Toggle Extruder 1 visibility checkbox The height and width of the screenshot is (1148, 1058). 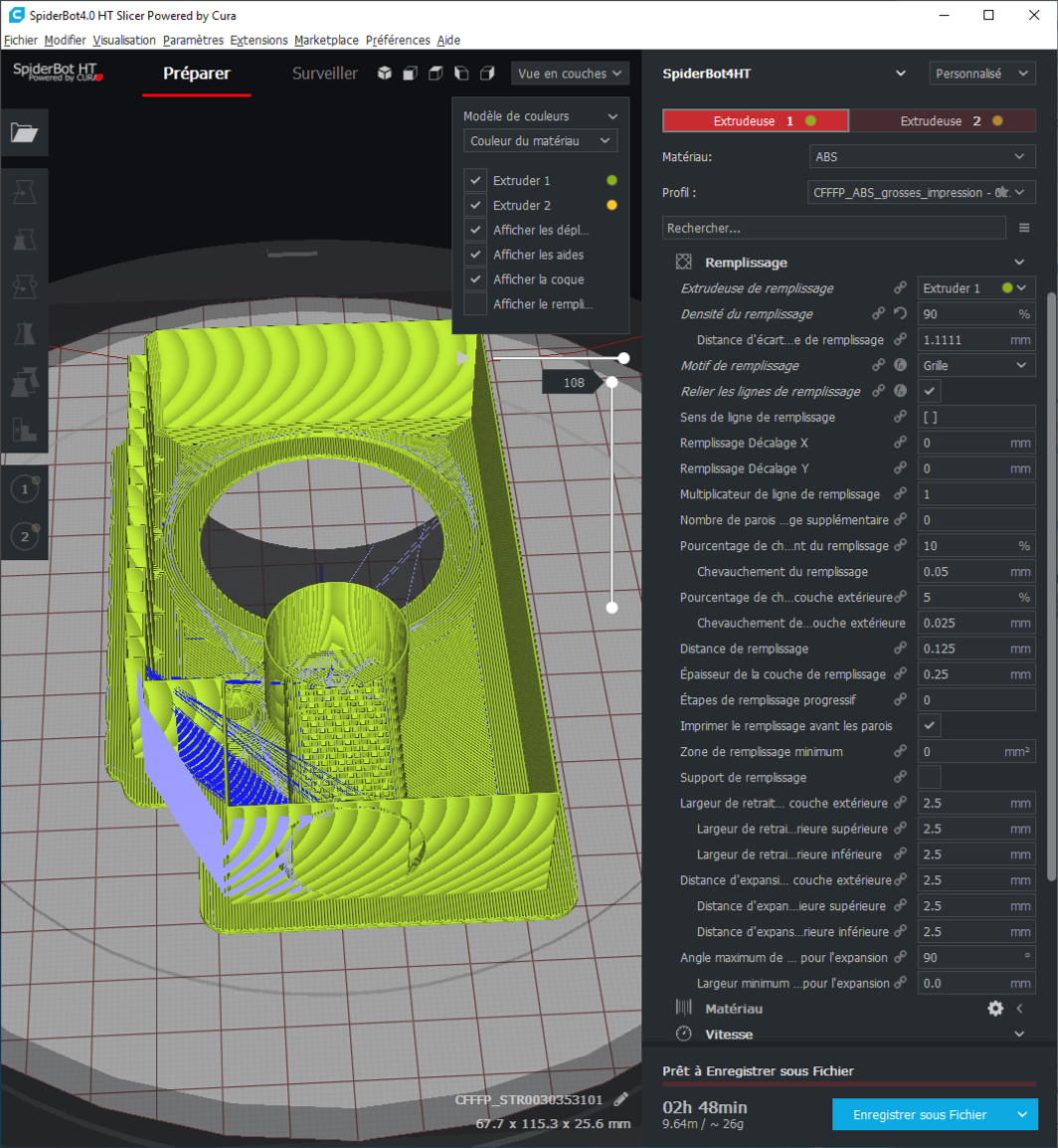click(475, 180)
